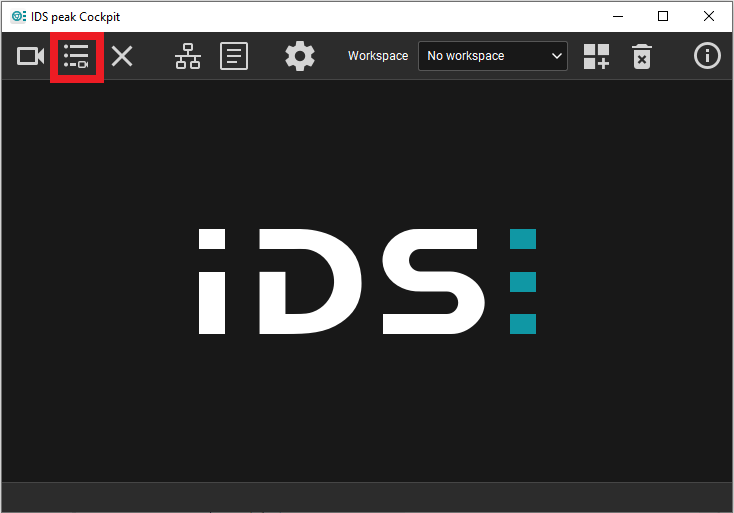
Task: Close the IDS peak Cockpit window
Action: pyautogui.click(x=709, y=16)
